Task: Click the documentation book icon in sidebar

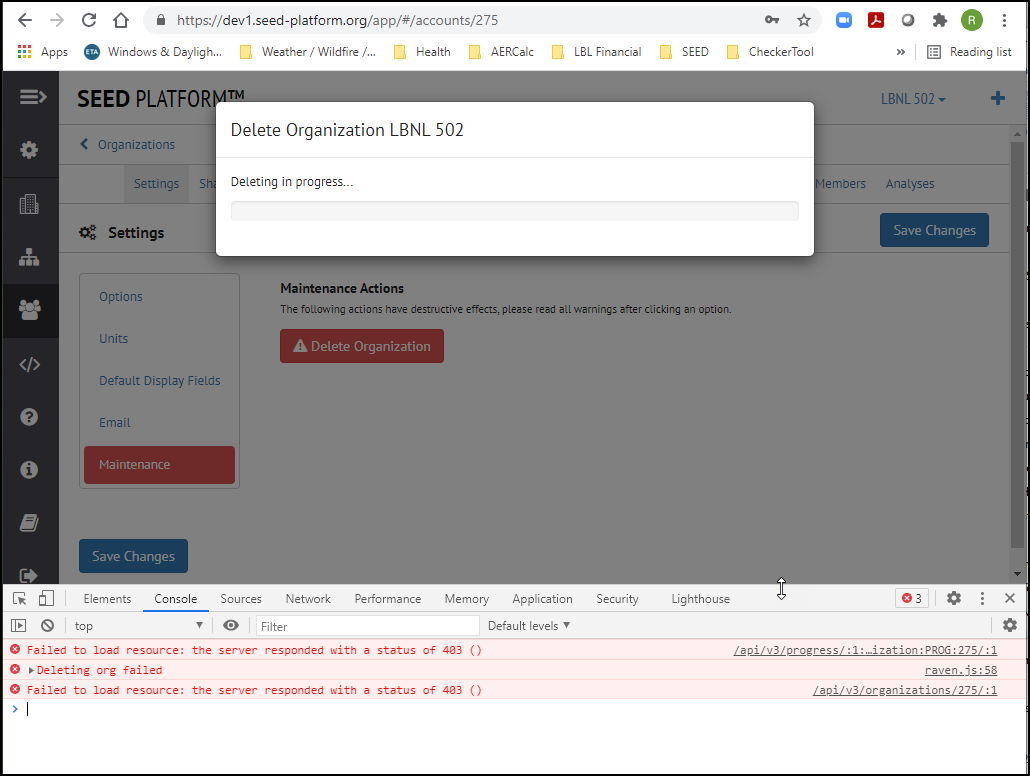Action: tap(31, 522)
